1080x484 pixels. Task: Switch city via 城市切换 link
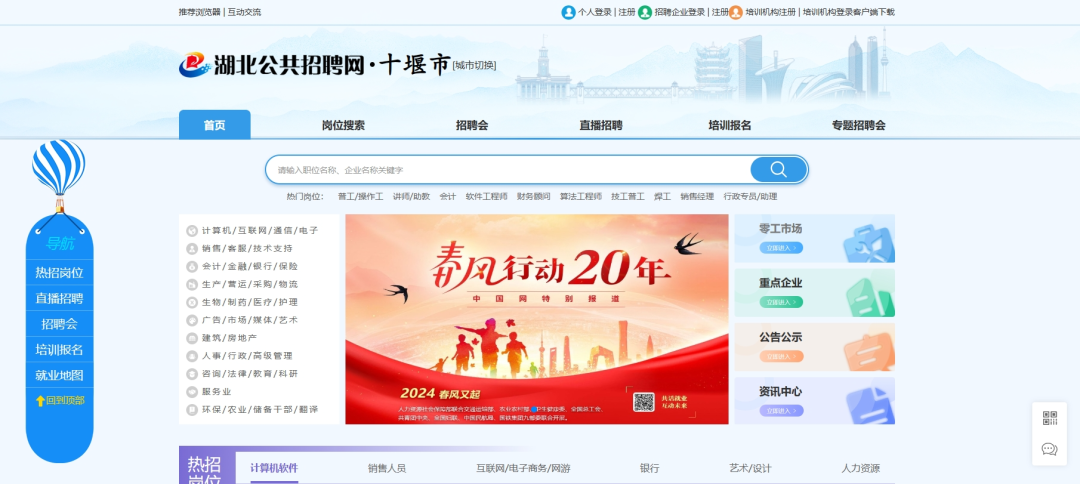coord(474,66)
